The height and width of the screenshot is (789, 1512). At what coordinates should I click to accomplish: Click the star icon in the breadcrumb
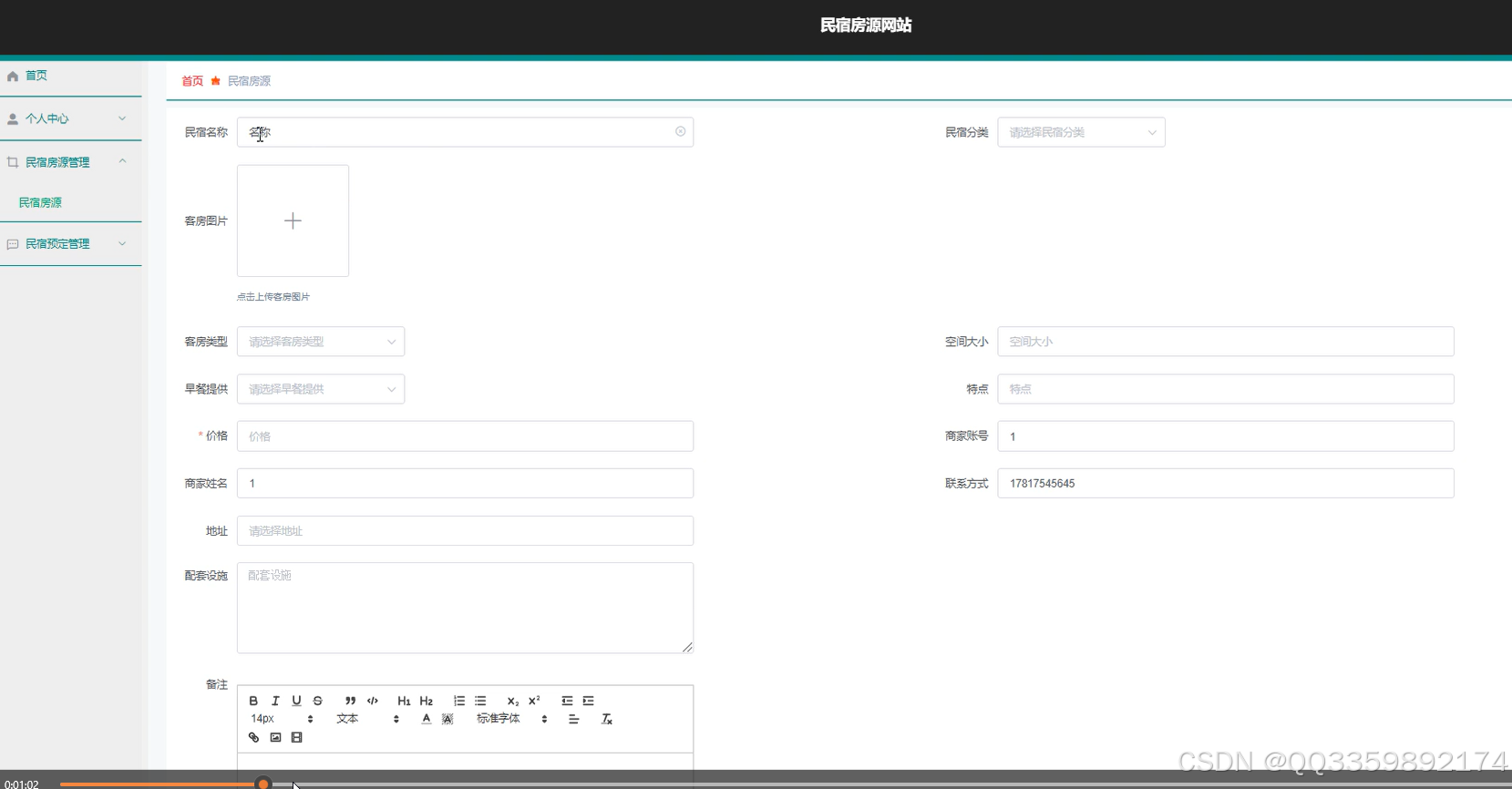point(216,81)
